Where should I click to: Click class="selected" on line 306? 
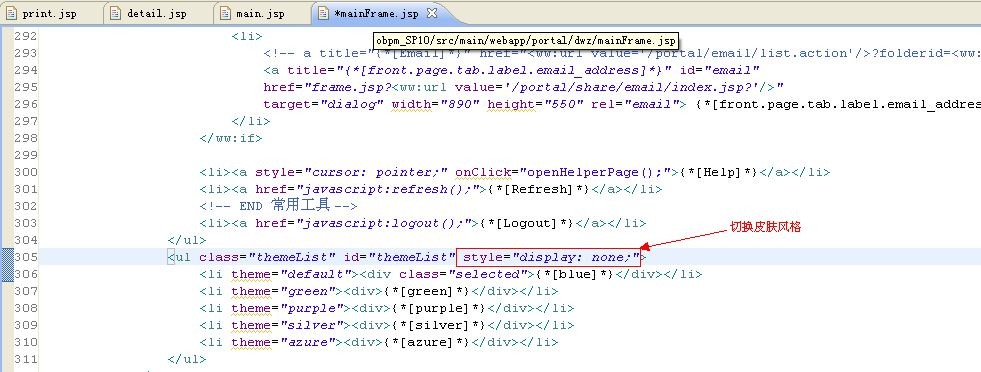(x=463, y=274)
